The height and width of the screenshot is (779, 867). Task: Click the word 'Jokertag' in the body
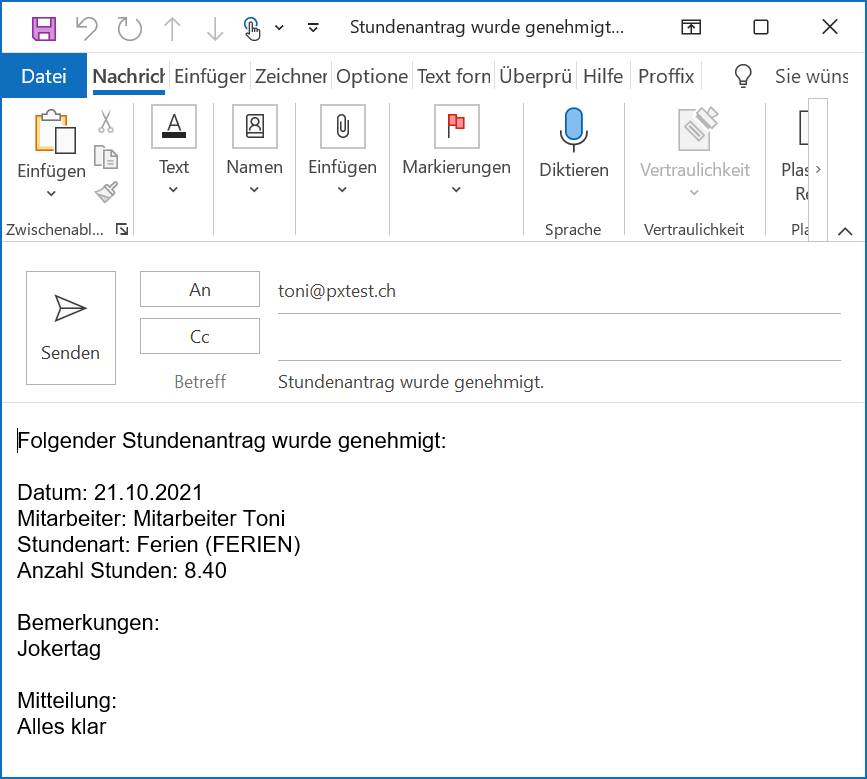(59, 649)
